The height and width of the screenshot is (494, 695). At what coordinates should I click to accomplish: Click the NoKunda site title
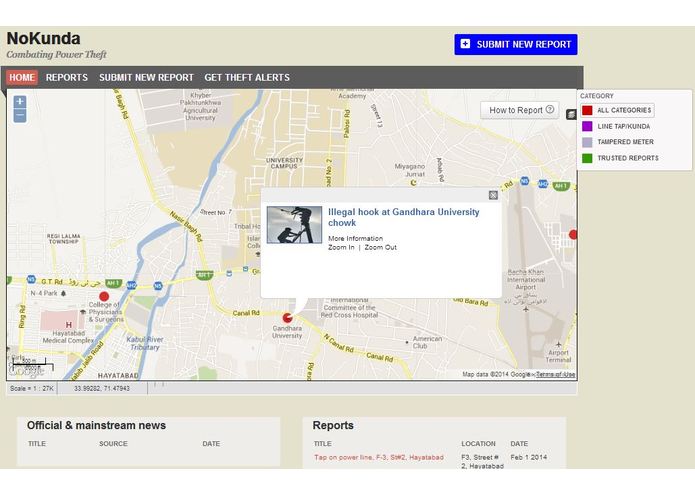pos(43,39)
